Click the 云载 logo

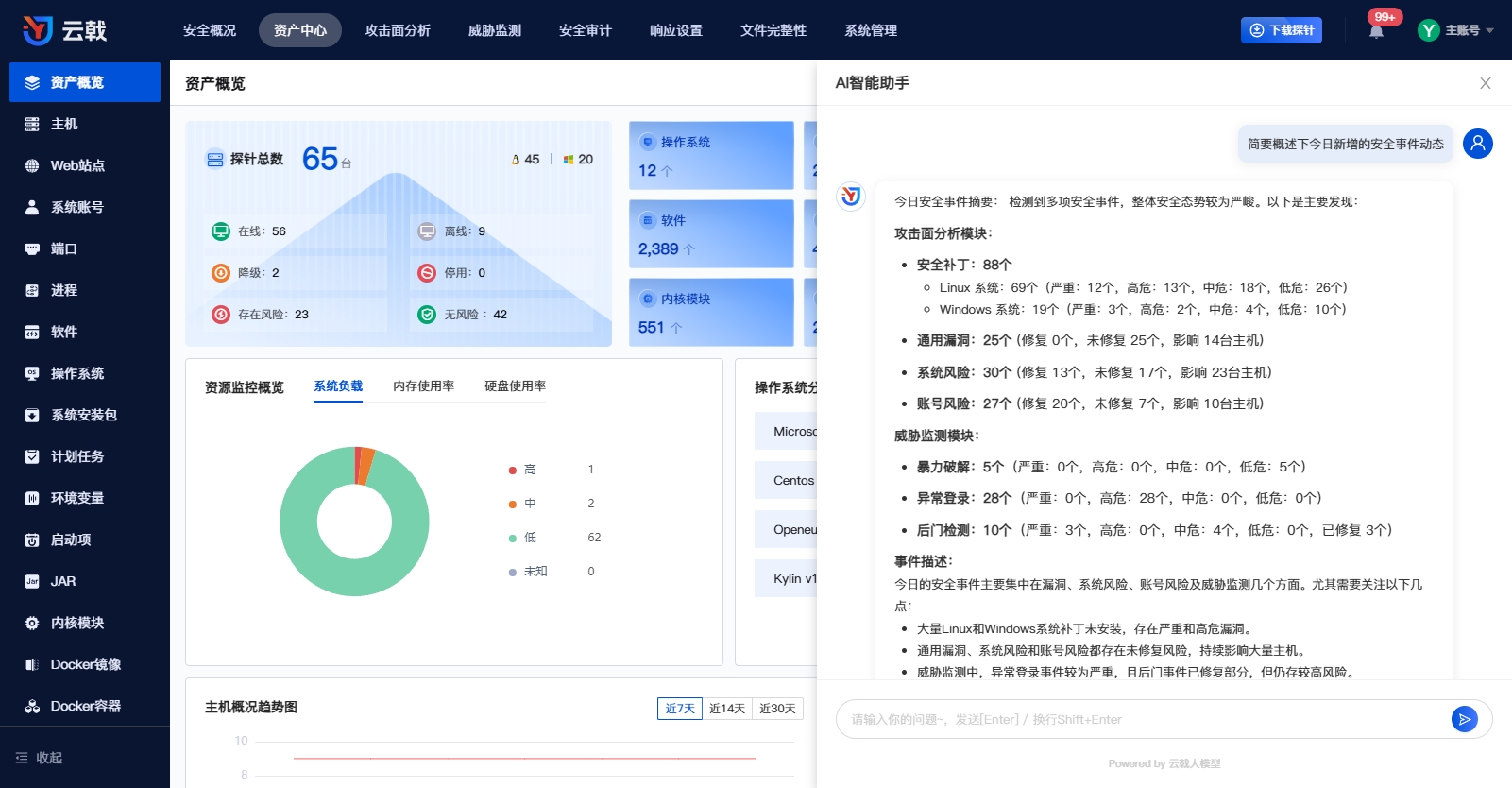pos(64,30)
